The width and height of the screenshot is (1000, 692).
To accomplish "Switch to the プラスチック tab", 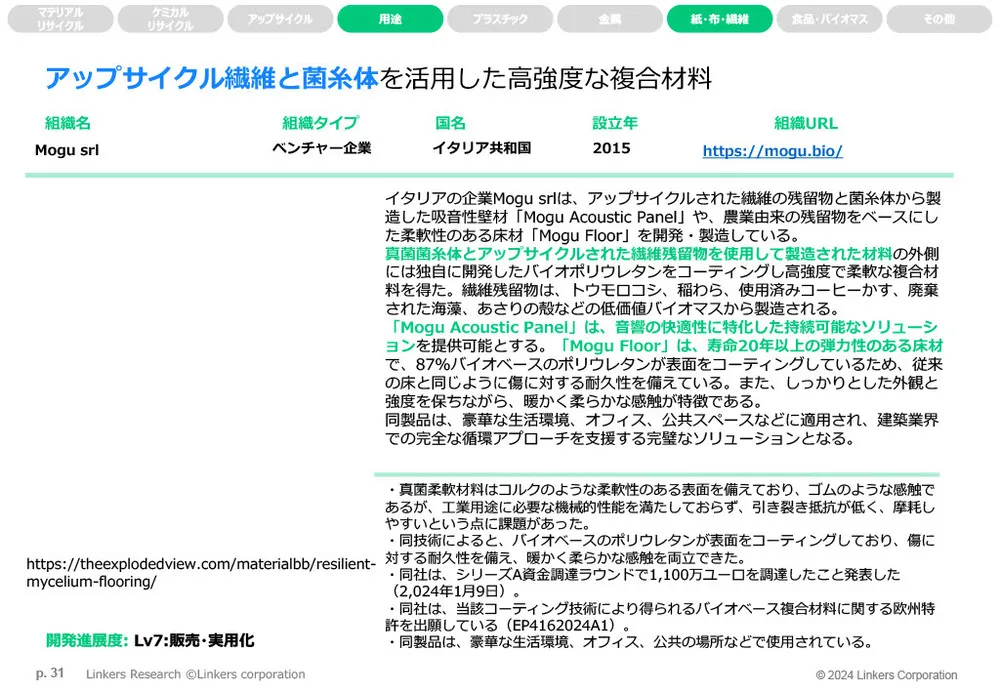I will [x=500, y=18].
